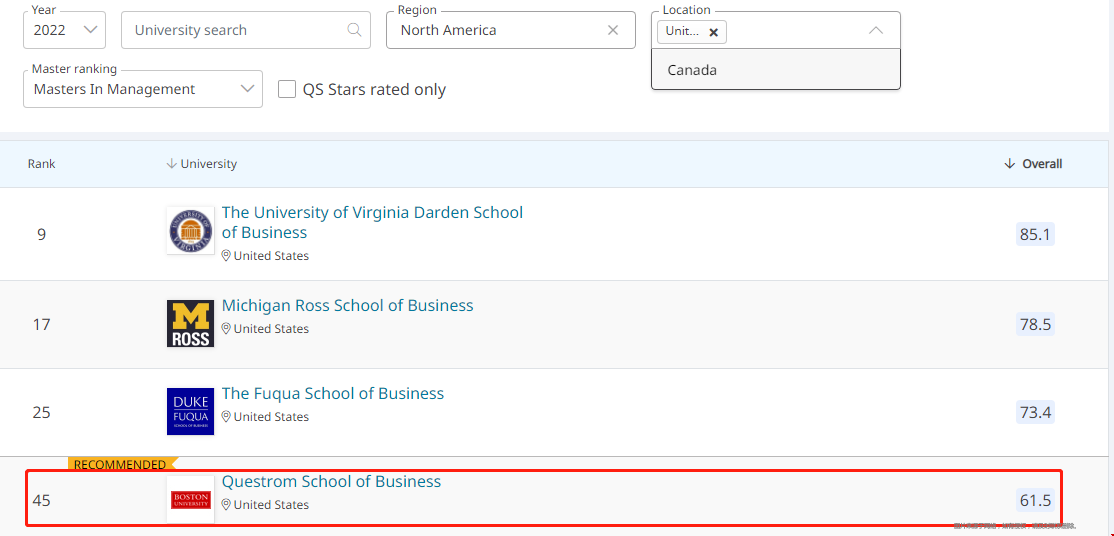
Task: Click the location pin under Darden School
Action: coord(227,256)
